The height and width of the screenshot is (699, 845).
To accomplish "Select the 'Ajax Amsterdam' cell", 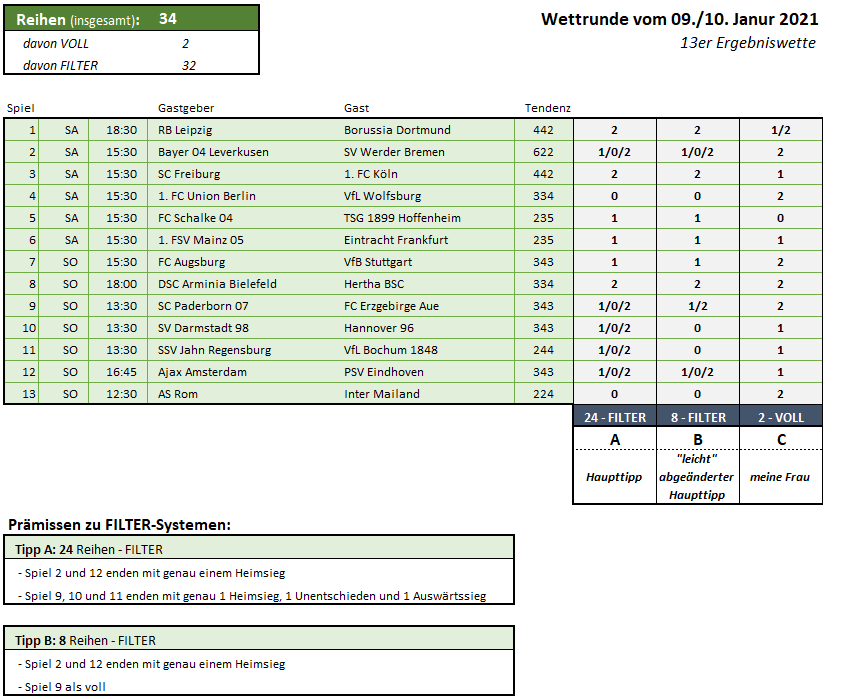I will [202, 372].
